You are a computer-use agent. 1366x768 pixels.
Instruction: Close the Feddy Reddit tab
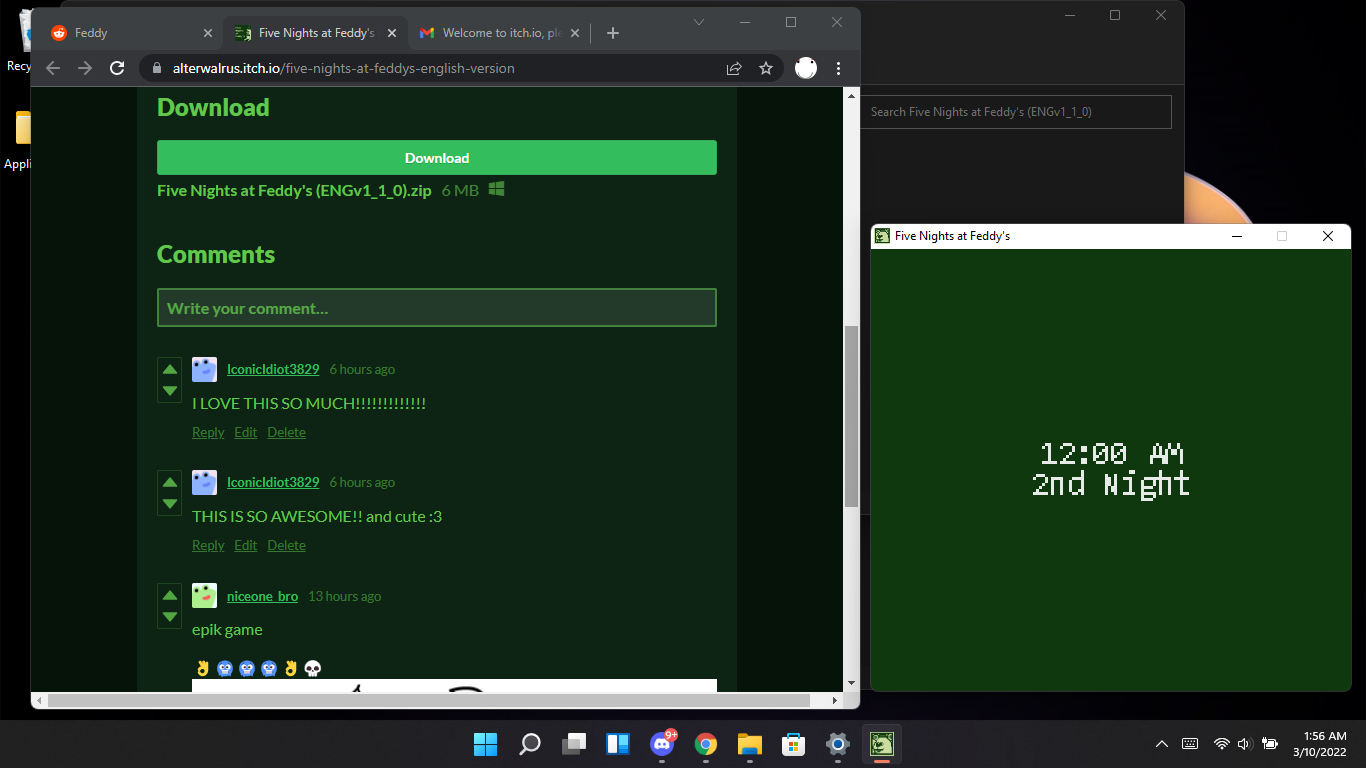(208, 33)
